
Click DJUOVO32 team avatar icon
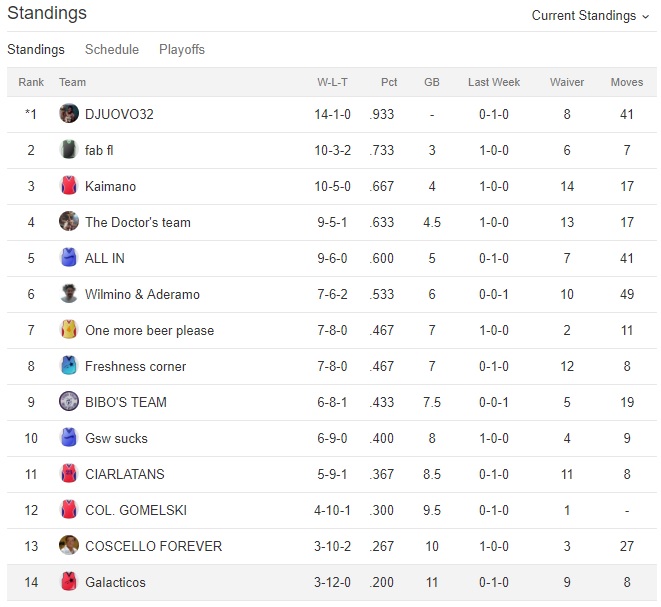coord(69,114)
